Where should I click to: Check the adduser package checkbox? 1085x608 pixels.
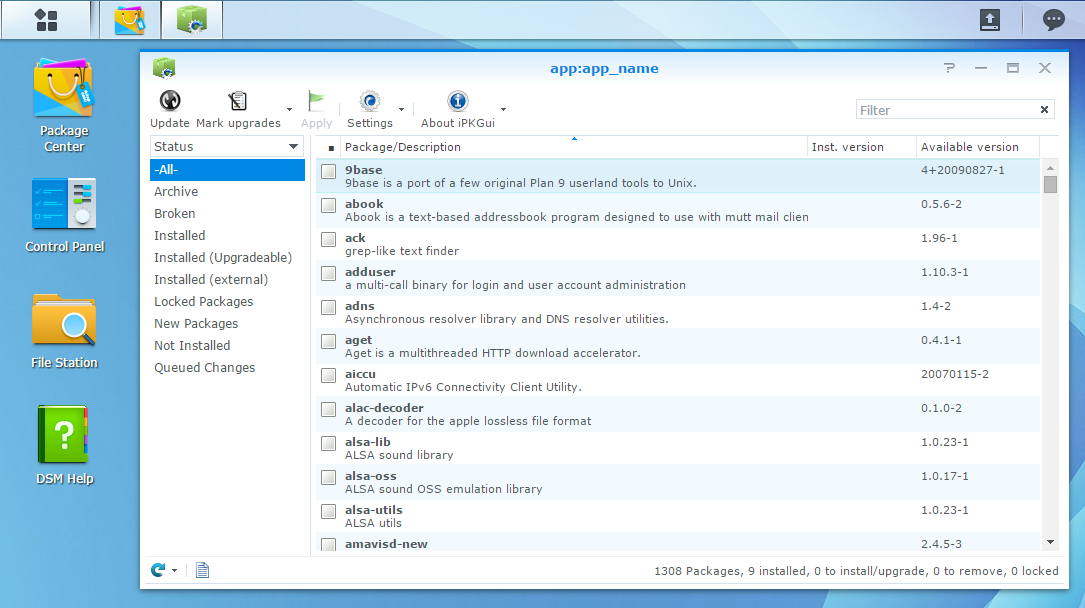coord(329,273)
